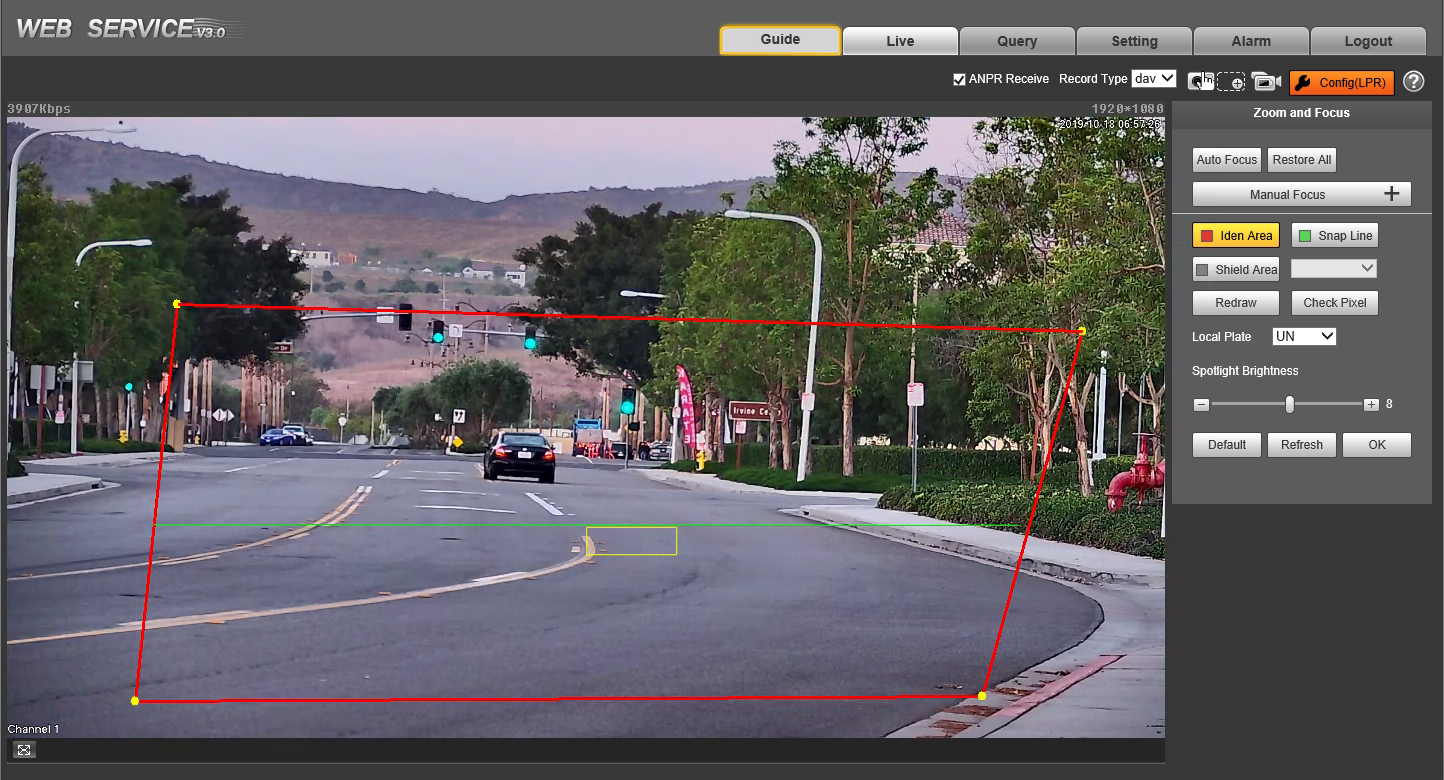Open the Query tab

coord(1017,41)
